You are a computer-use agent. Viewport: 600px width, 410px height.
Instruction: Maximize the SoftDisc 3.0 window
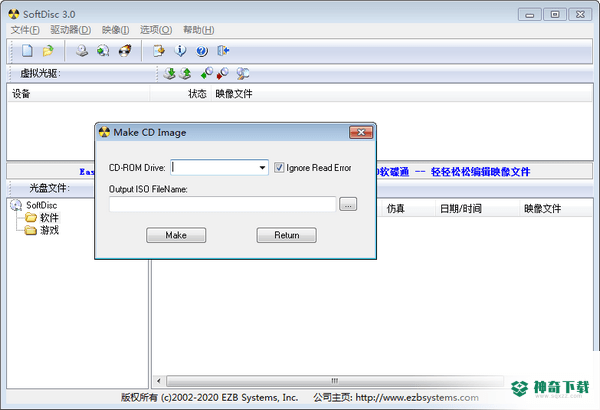(554, 15)
